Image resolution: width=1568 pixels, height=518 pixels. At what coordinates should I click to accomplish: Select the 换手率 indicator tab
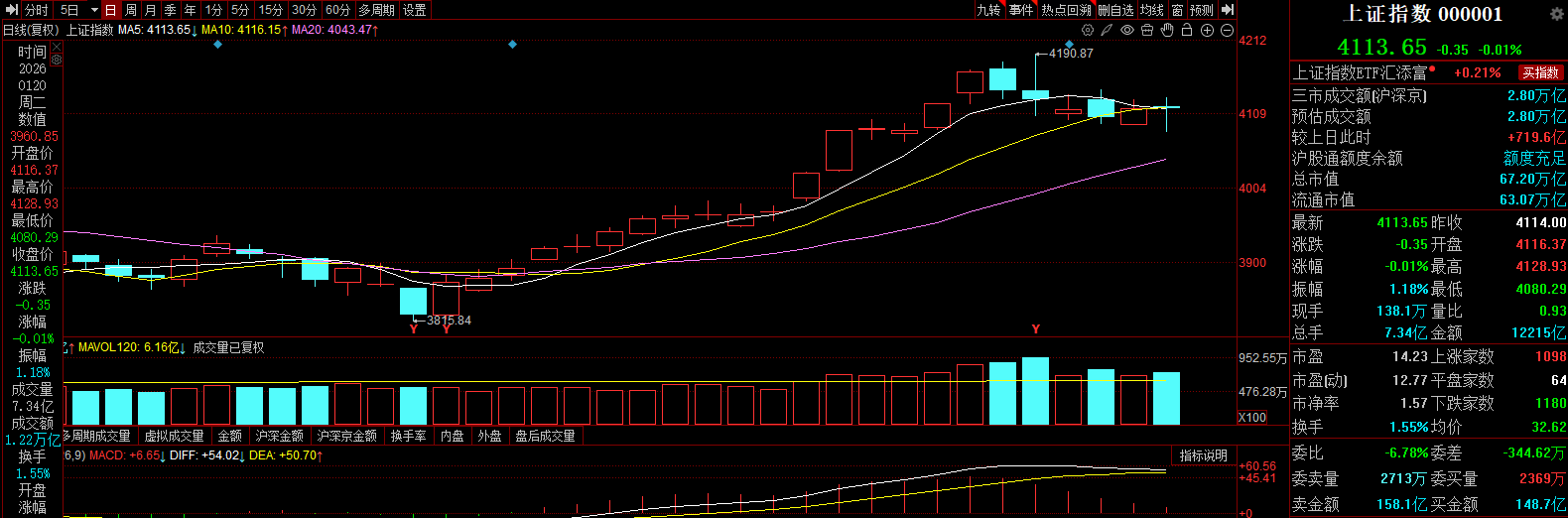[408, 436]
